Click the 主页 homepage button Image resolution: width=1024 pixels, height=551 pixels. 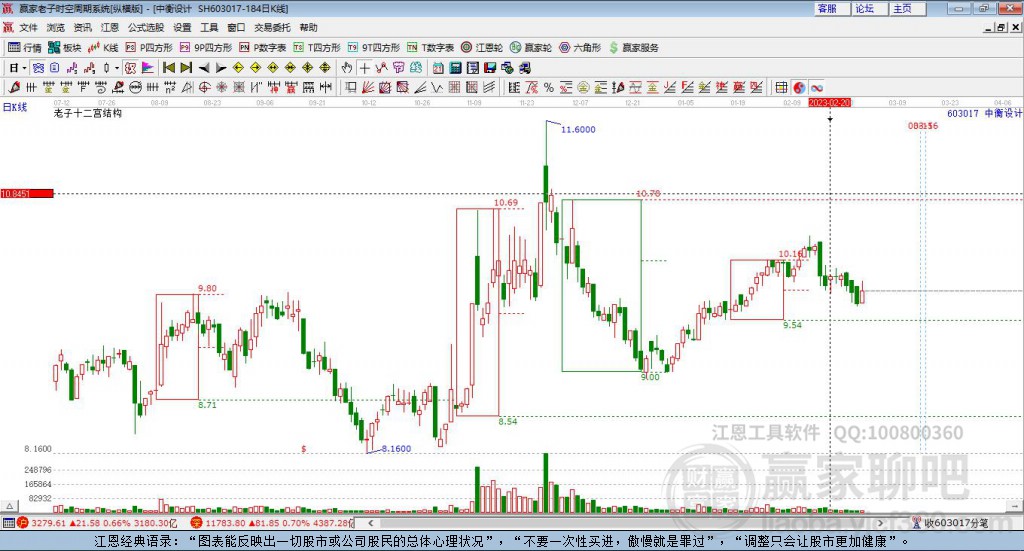(906, 8)
